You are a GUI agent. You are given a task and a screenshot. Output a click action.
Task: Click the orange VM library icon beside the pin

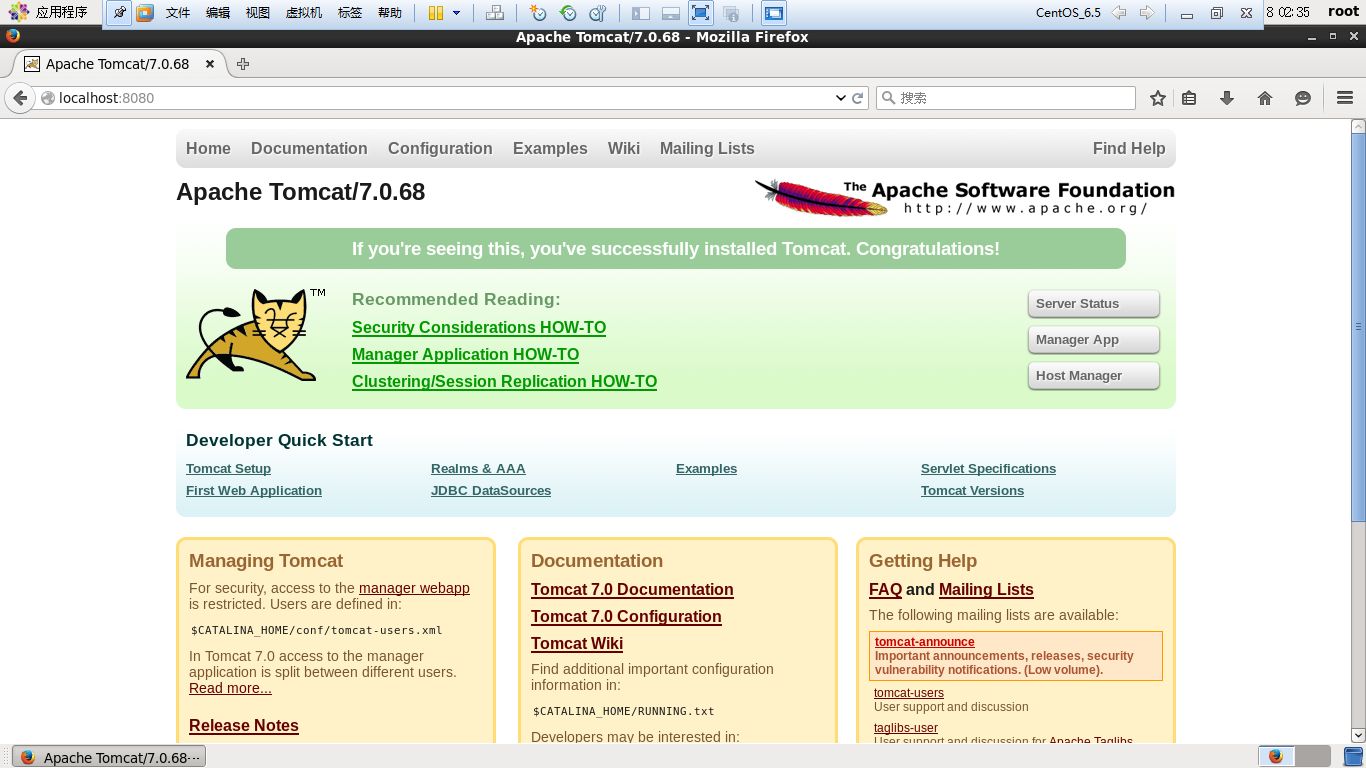tap(145, 13)
